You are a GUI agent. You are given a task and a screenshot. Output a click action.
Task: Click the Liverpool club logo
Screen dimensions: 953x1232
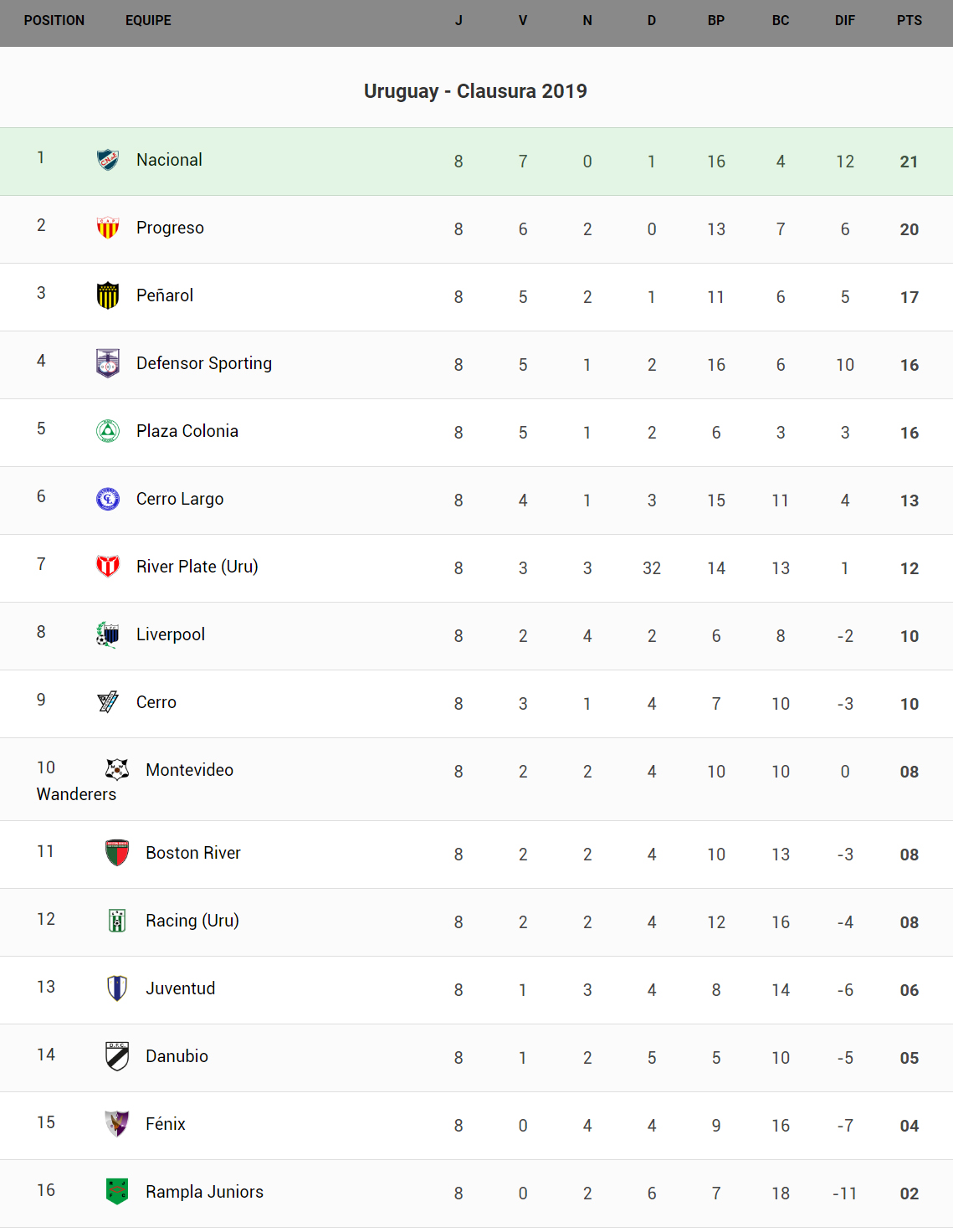click(108, 634)
